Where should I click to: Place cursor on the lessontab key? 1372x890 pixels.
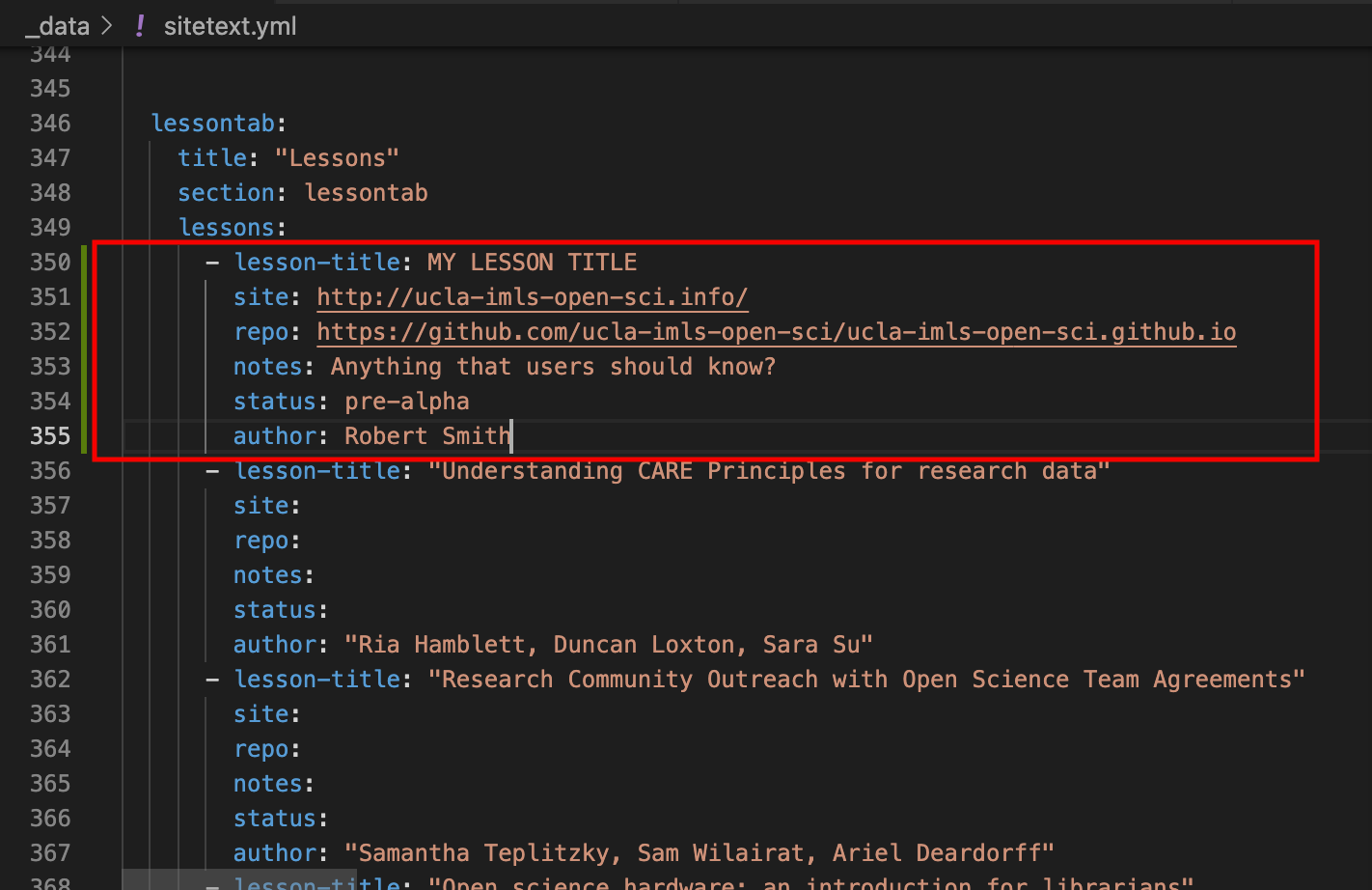(x=213, y=124)
